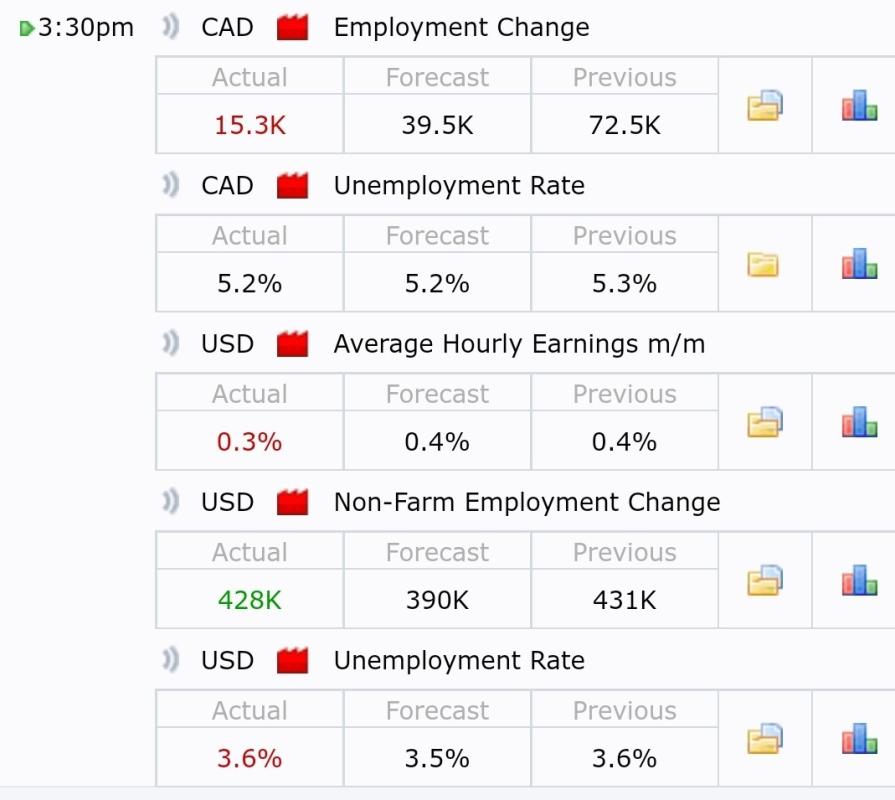Click the green arrow next to 3:30pm
Image resolution: width=895 pixels, height=800 pixels.
(x=27, y=28)
